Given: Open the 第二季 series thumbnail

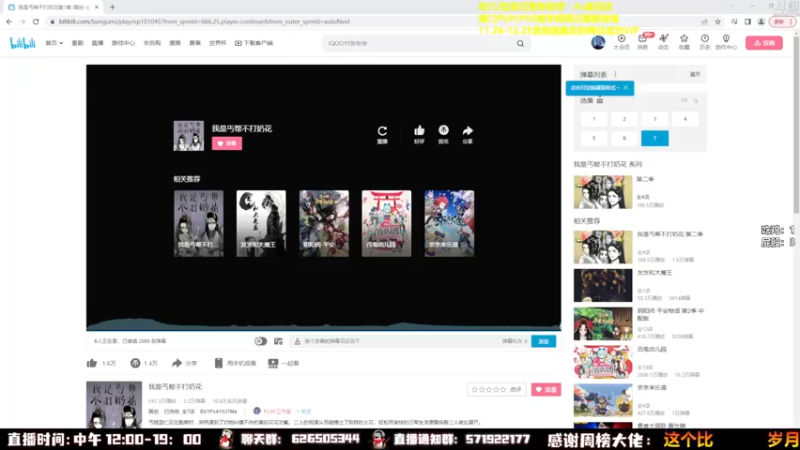Looking at the screenshot, I should pos(603,192).
